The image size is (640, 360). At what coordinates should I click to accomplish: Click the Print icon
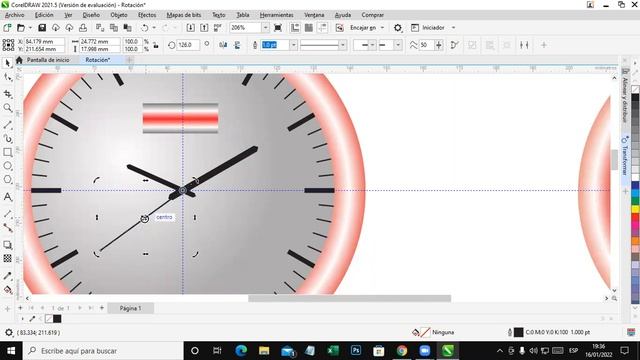coord(83,28)
